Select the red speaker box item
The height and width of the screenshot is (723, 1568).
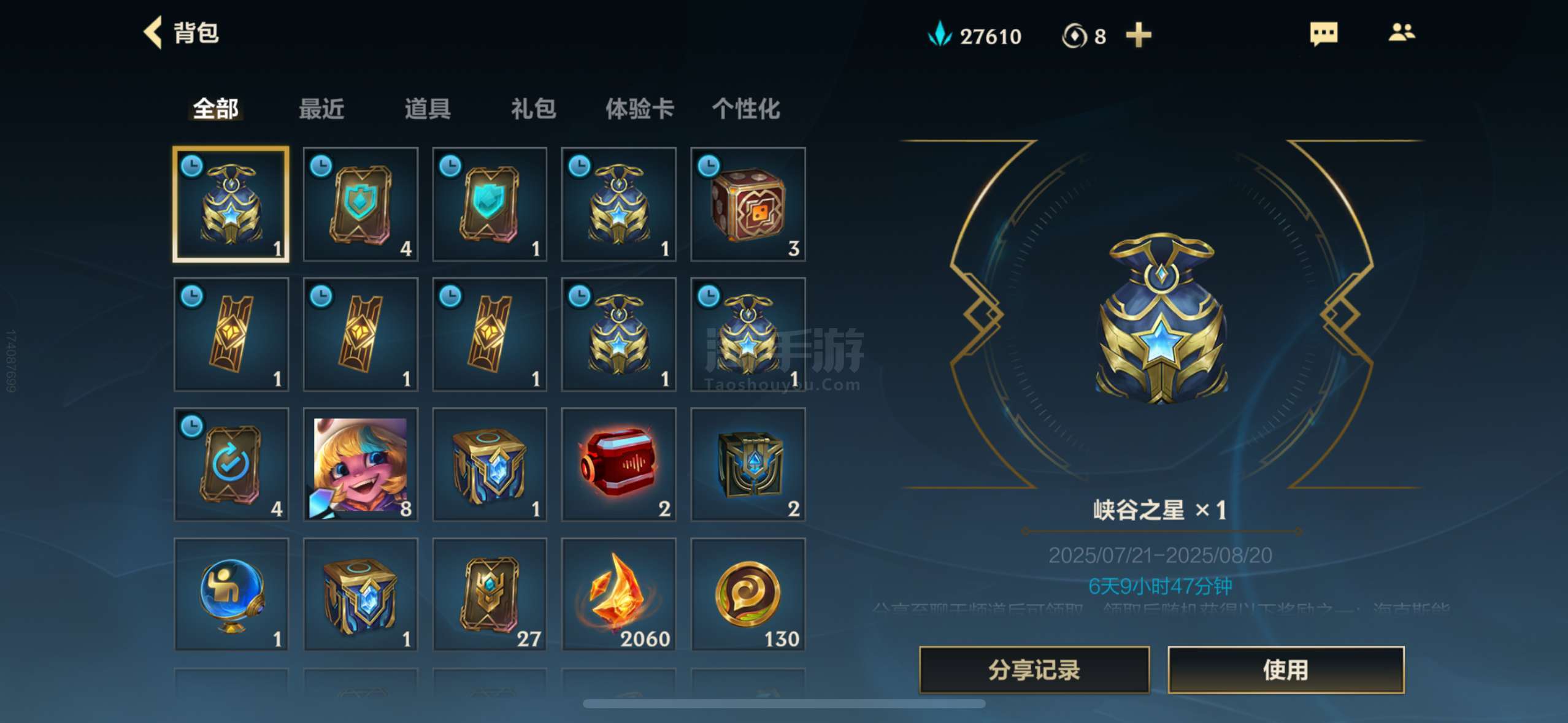click(x=618, y=464)
